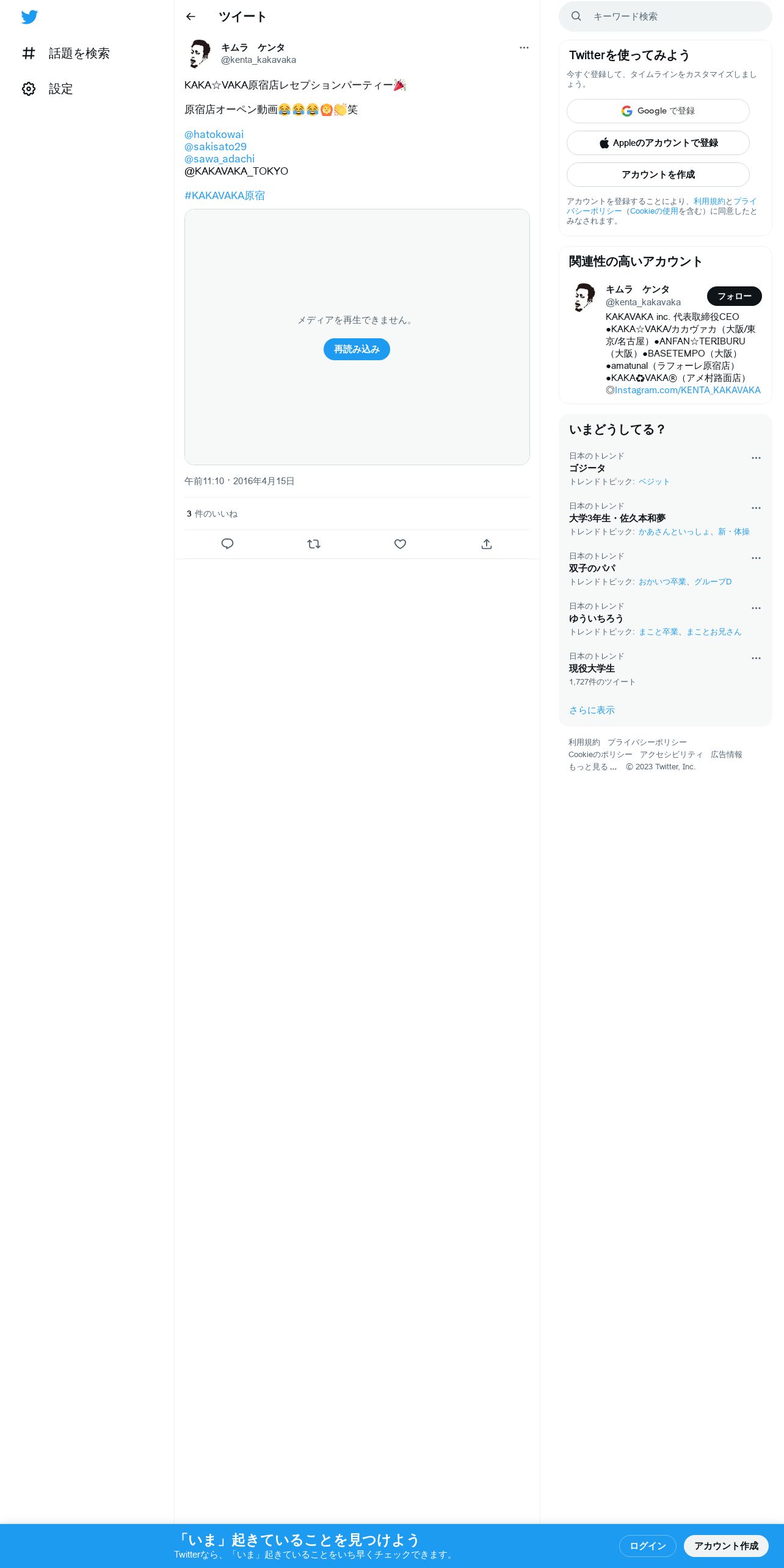Open footer 利用規約 link
Screen dimensions: 784x1568
pos(584,742)
